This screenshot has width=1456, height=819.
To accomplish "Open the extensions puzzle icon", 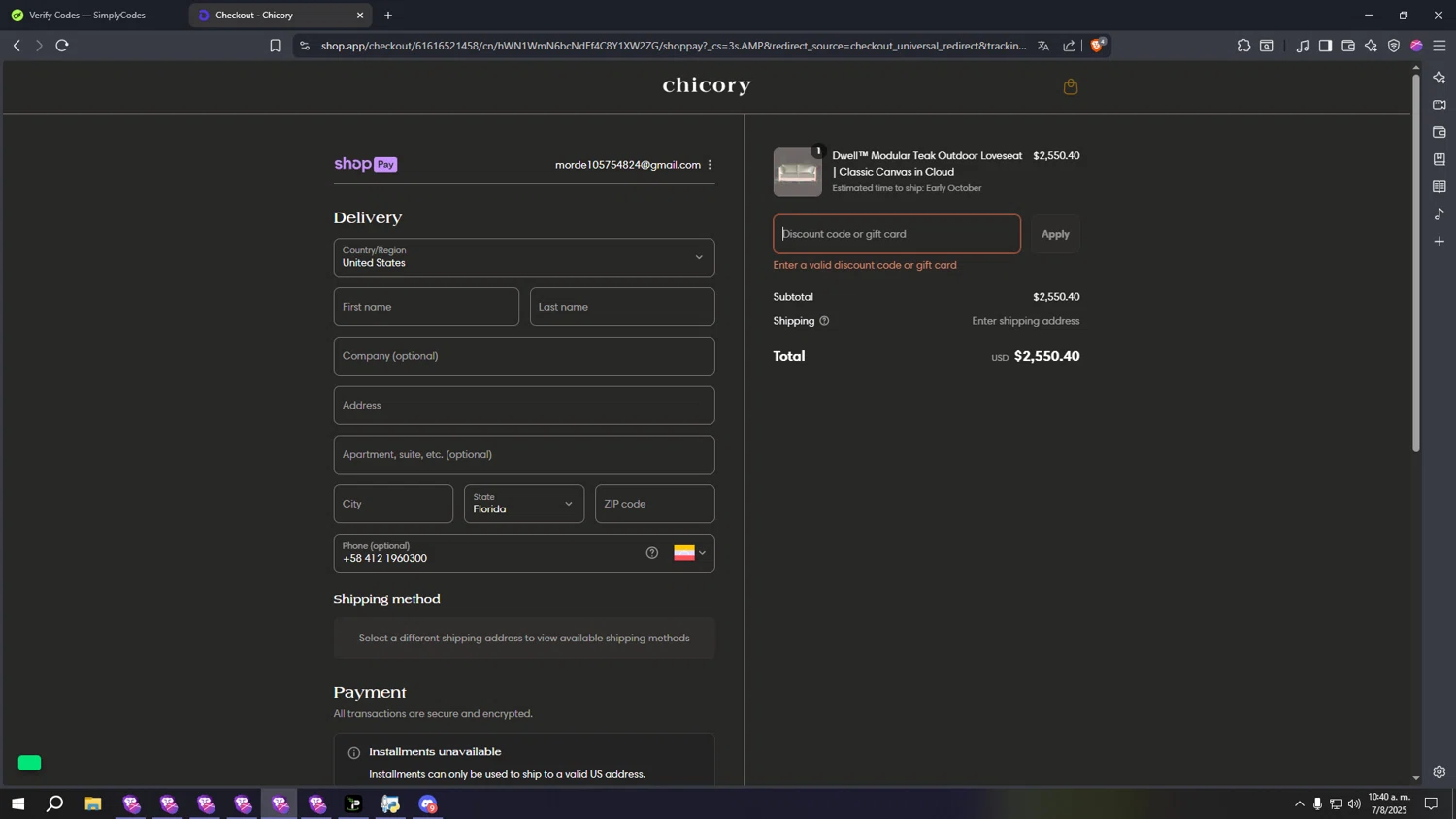I will (x=1243, y=46).
